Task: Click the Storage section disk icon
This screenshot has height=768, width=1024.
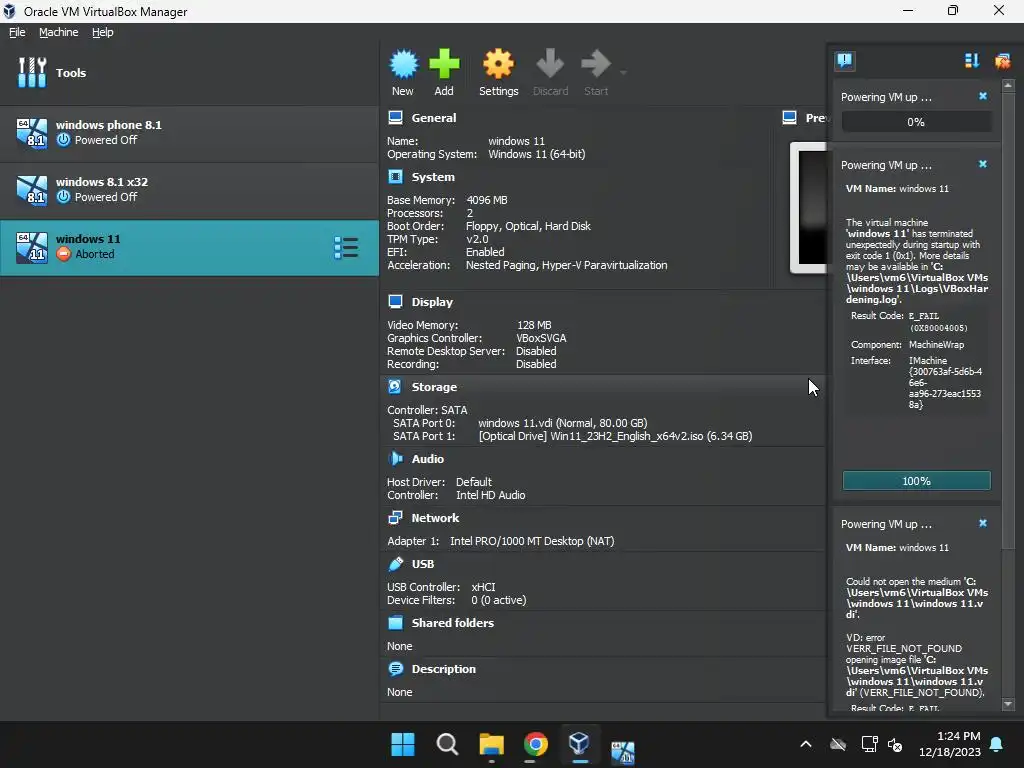Action: coord(395,387)
